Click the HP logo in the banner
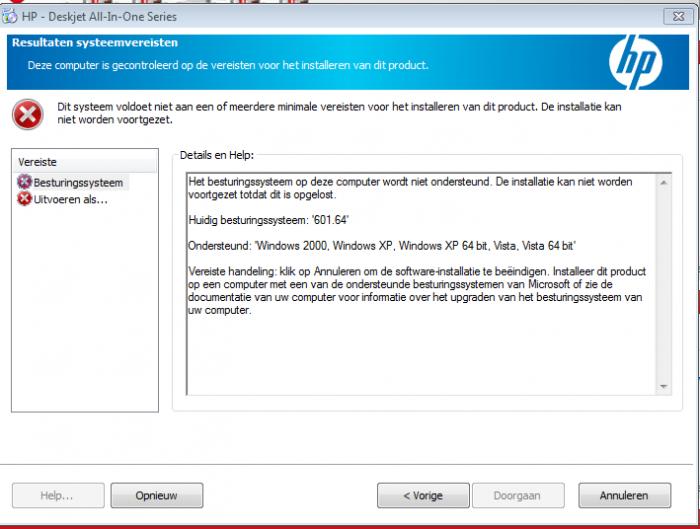Image resolution: width=700 pixels, height=529 pixels. (x=636, y=62)
